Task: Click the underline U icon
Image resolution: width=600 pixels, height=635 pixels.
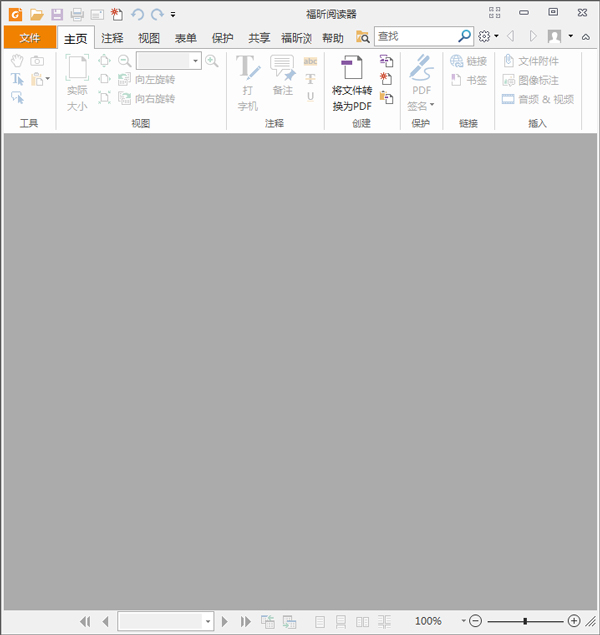Action: click(x=310, y=97)
